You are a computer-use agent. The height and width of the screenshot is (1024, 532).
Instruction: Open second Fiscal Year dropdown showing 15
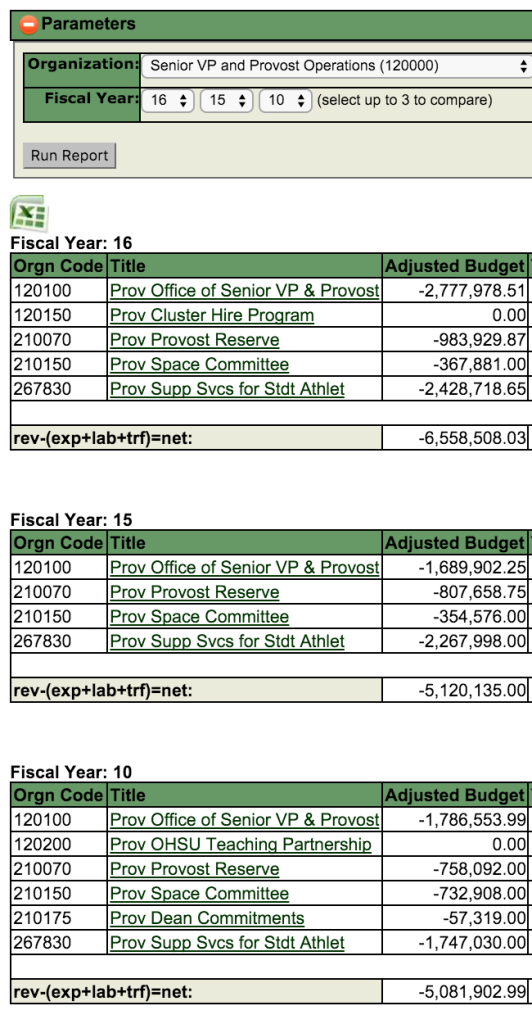(227, 101)
